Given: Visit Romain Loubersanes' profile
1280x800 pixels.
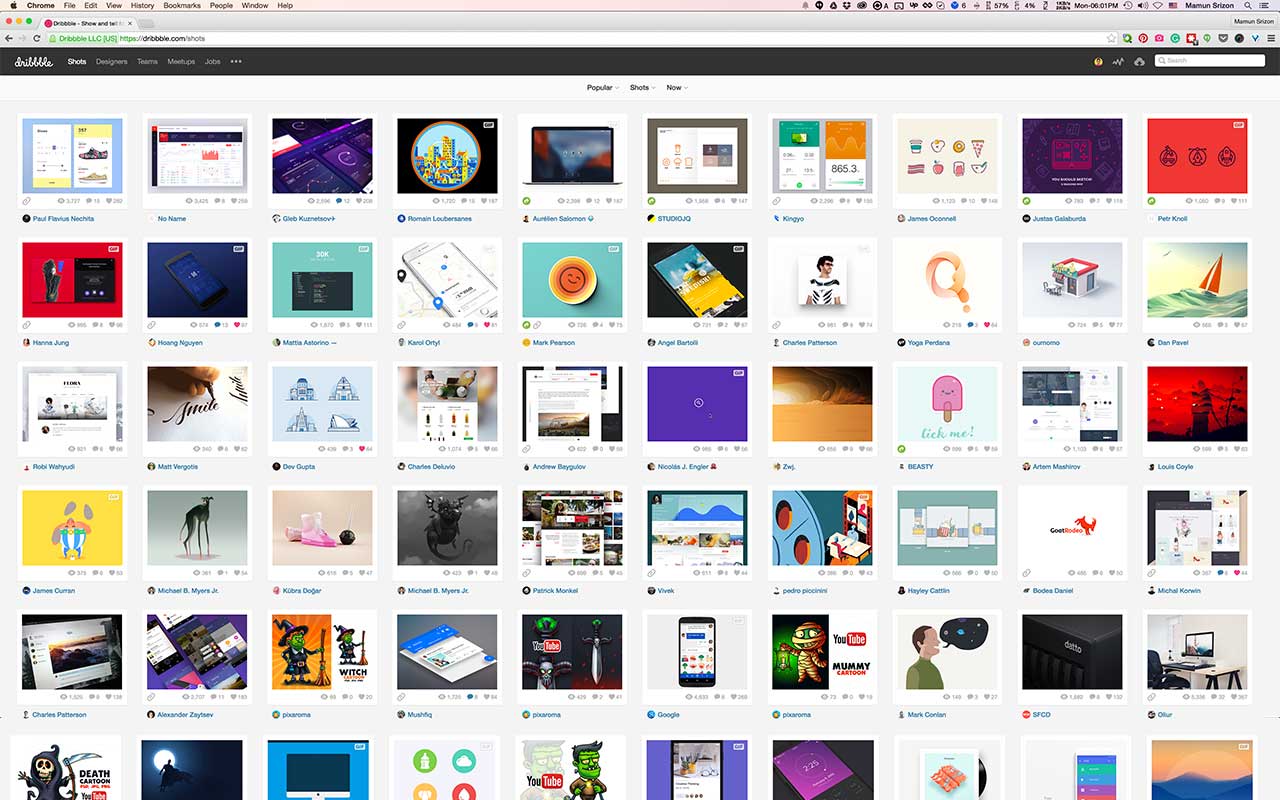Looking at the screenshot, I should (440, 218).
